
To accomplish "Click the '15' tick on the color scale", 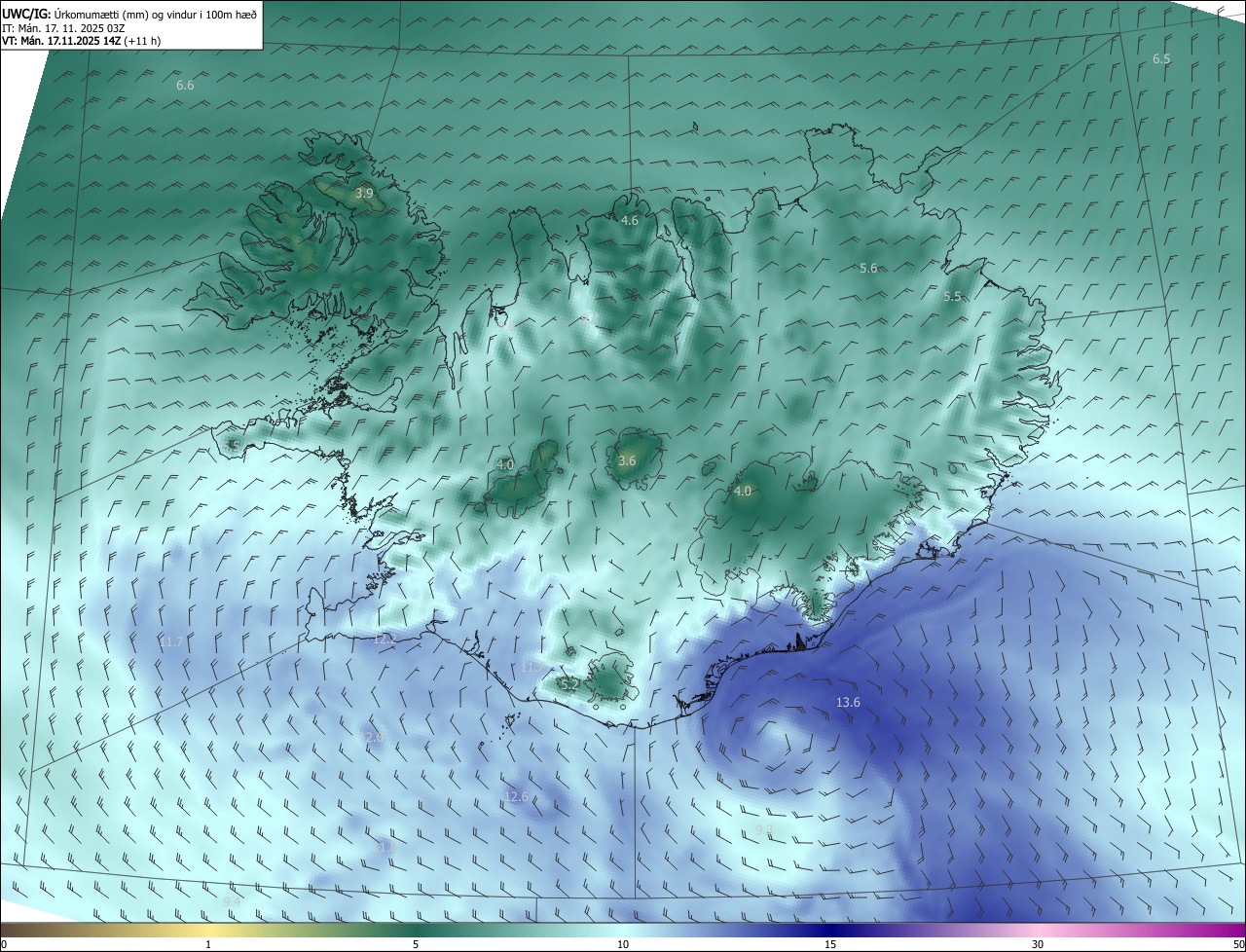I will tap(830, 944).
